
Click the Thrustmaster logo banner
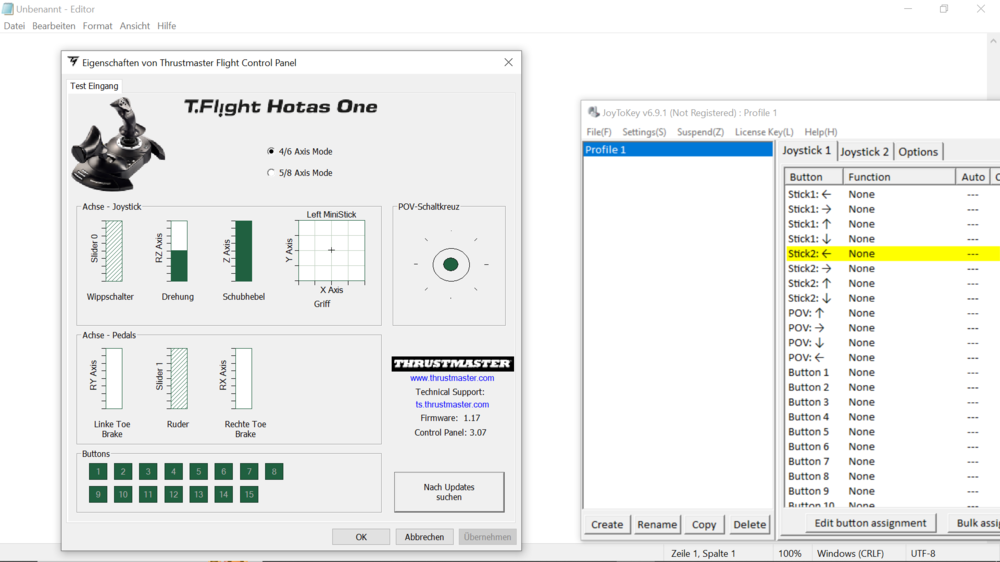coord(452,364)
